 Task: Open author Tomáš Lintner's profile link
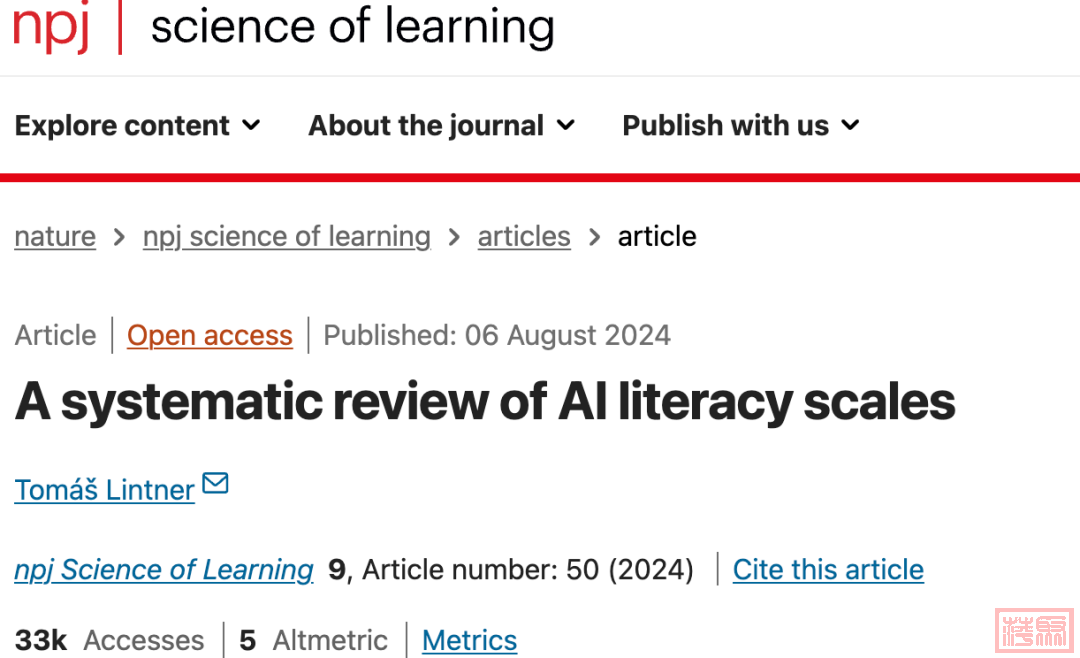(104, 490)
